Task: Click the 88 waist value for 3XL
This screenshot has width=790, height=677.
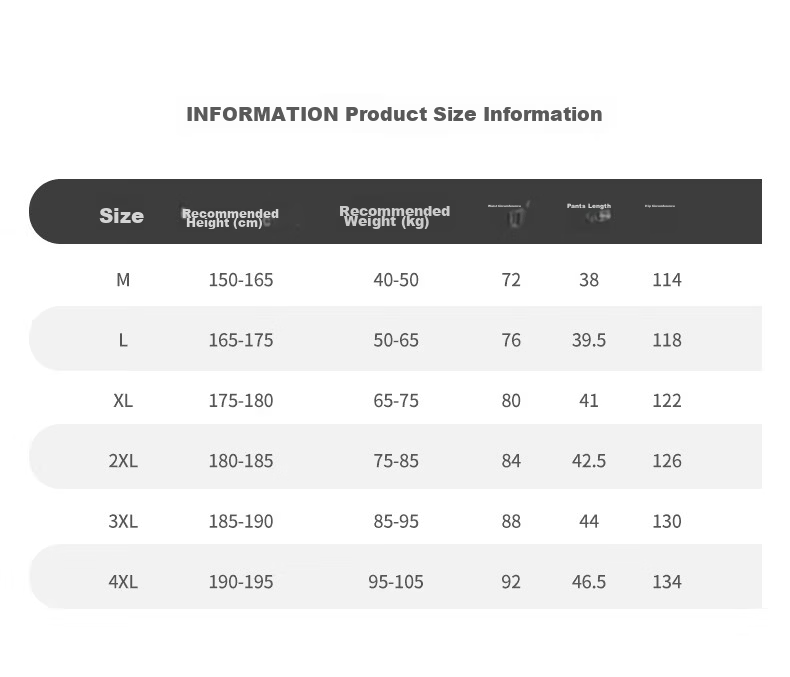Action: point(511,521)
